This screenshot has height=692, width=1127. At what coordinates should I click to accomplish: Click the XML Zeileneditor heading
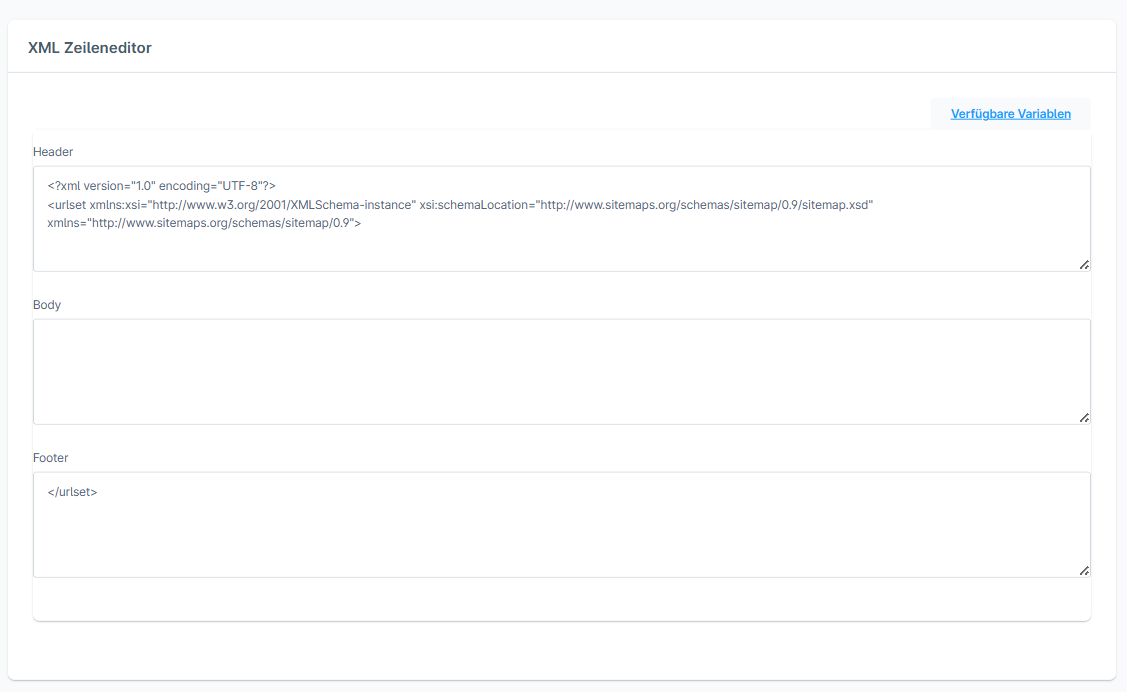pos(90,47)
